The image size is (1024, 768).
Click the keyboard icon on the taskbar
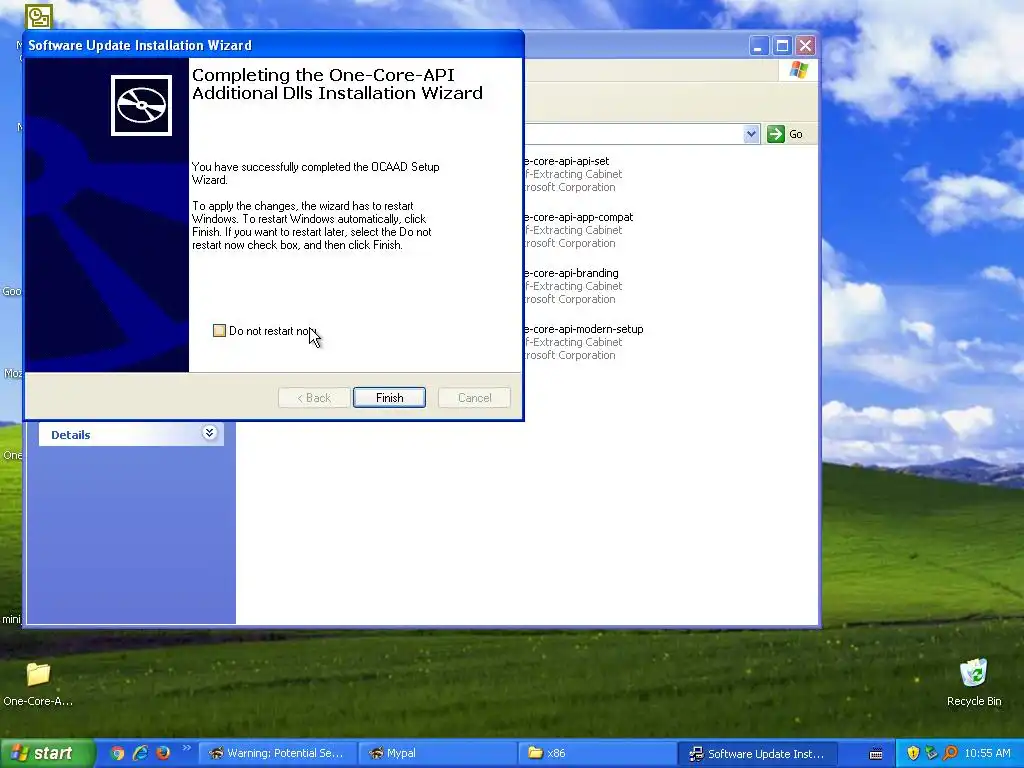click(876, 754)
